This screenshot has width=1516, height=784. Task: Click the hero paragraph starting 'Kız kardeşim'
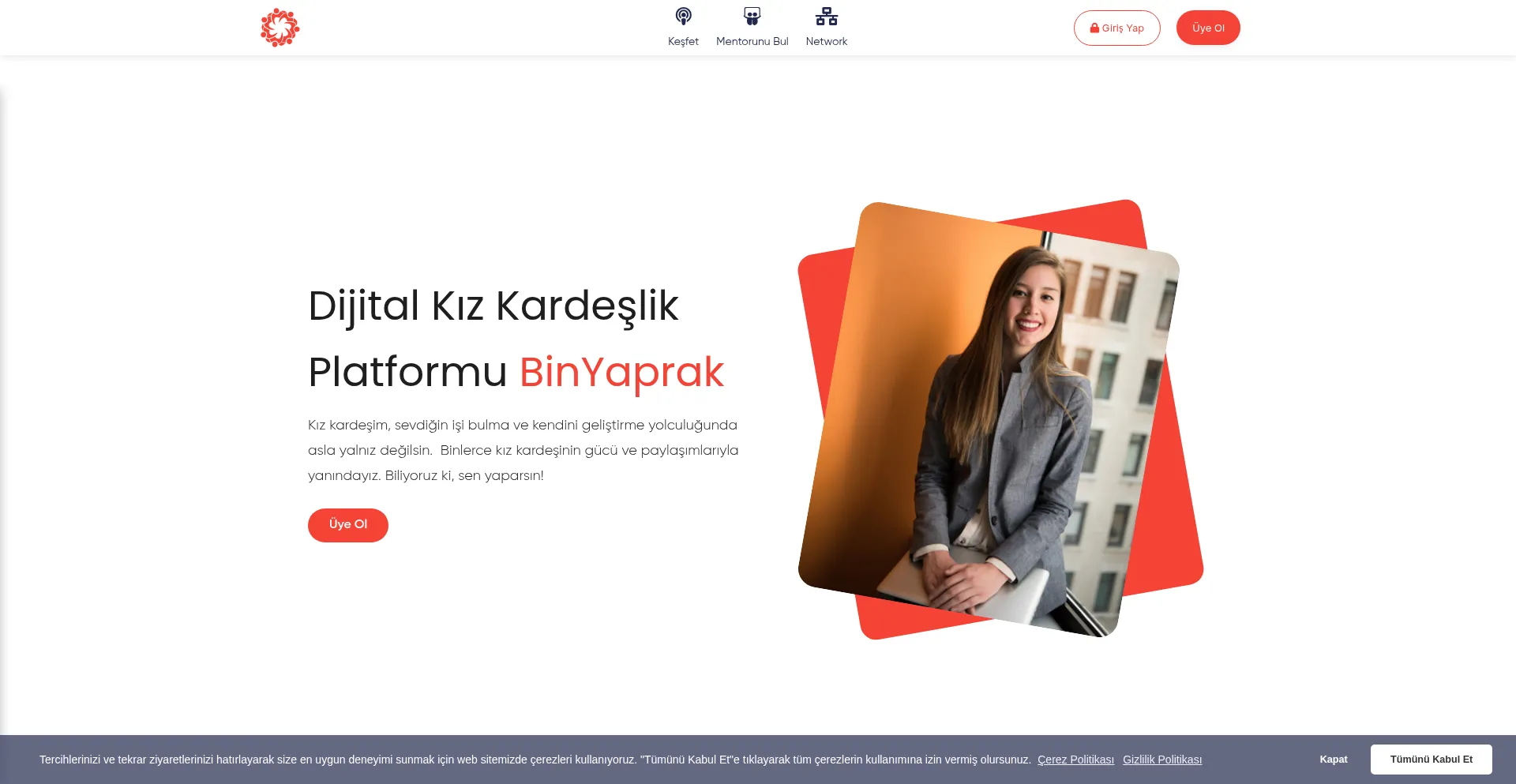tap(523, 450)
